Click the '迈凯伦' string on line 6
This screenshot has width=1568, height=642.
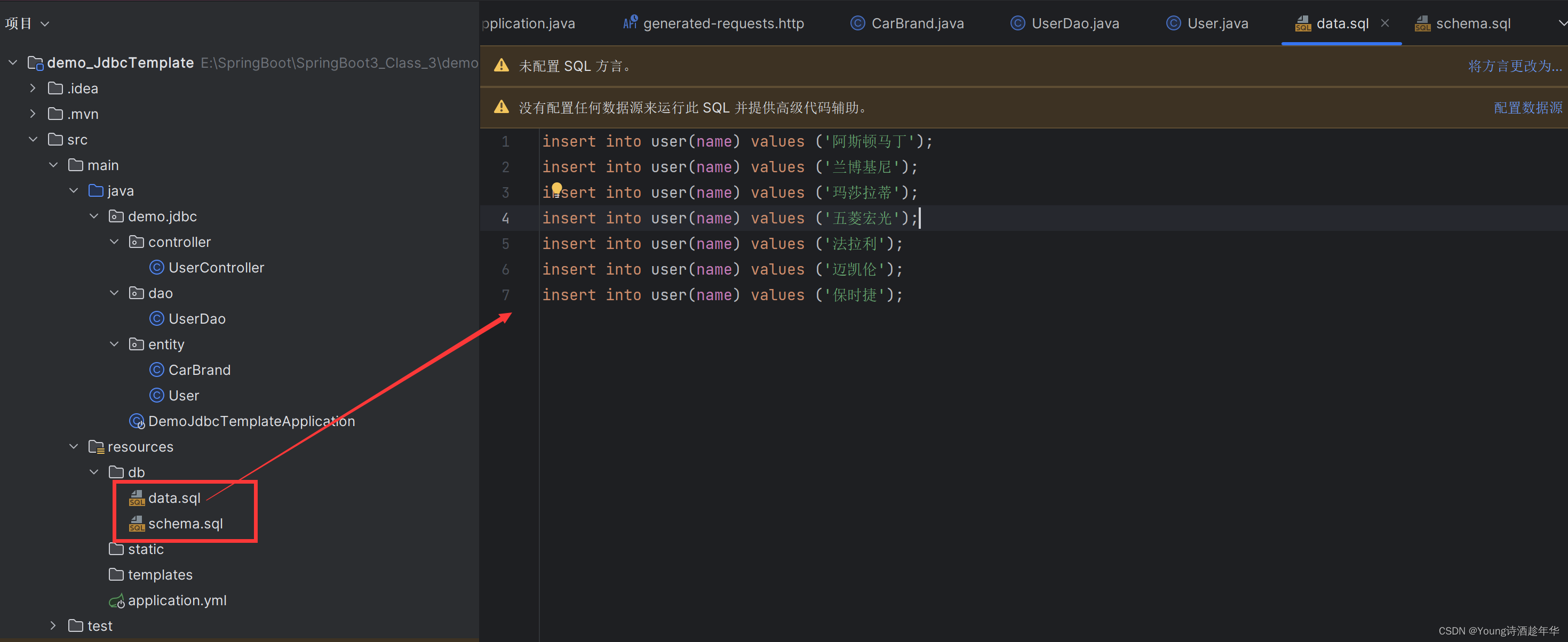coord(855,269)
